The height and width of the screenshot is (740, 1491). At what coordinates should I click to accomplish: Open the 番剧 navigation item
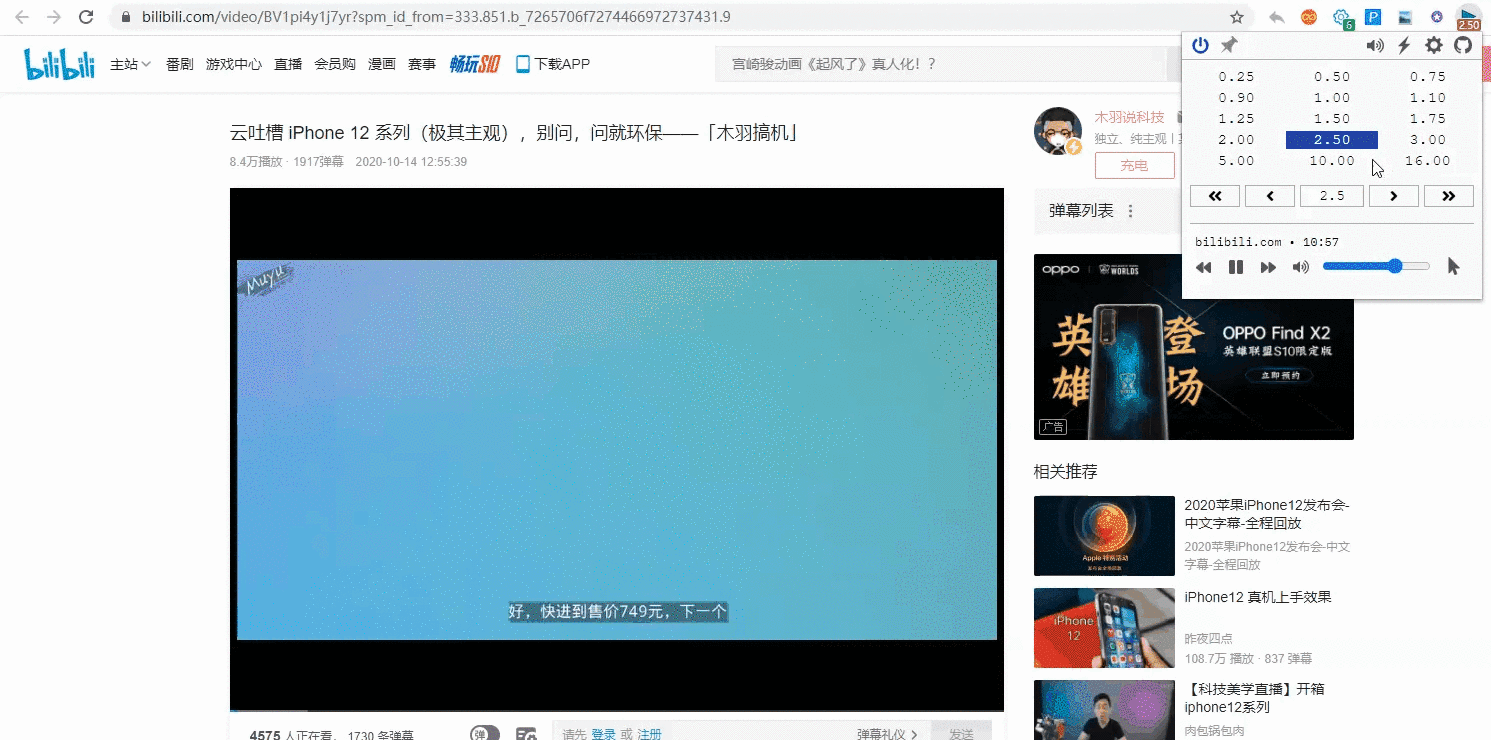pyautogui.click(x=180, y=64)
